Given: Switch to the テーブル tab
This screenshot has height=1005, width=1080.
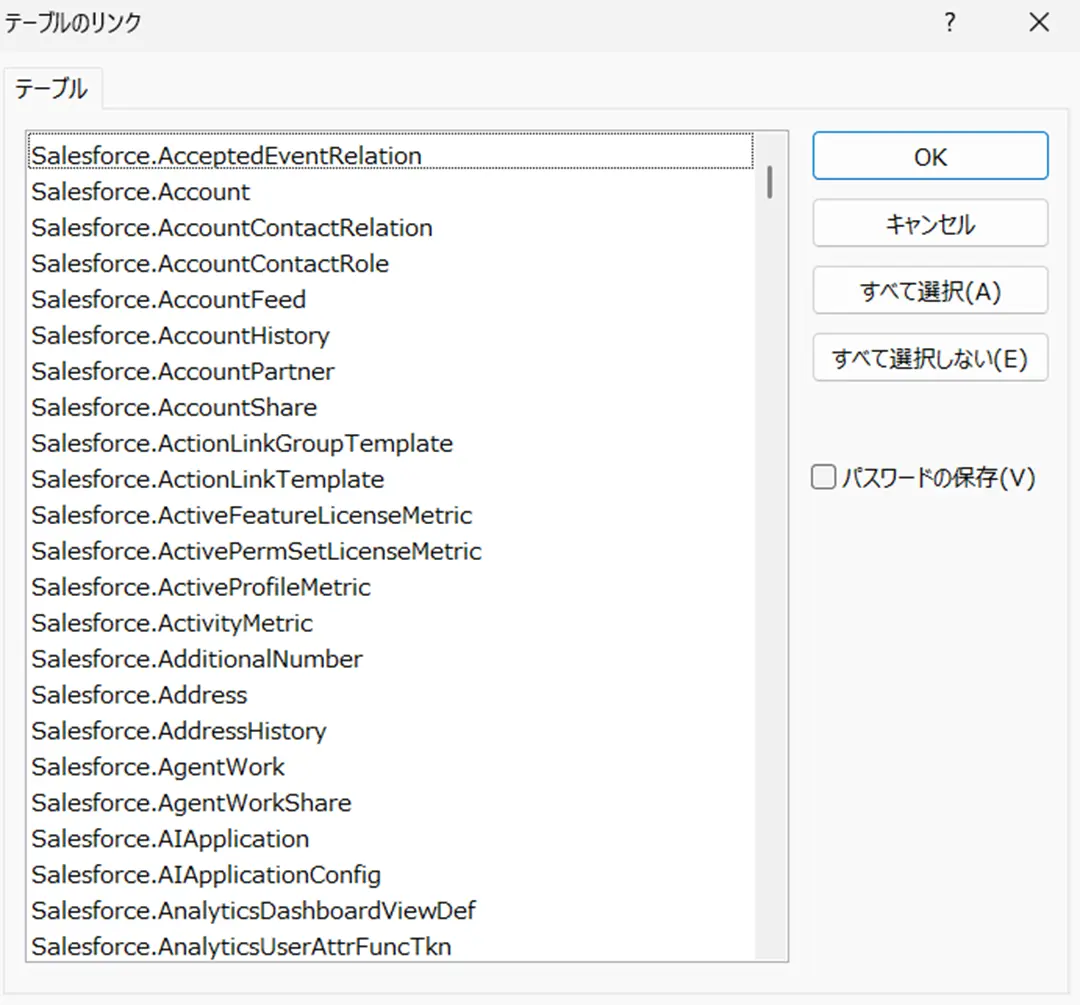Looking at the screenshot, I should [x=52, y=89].
